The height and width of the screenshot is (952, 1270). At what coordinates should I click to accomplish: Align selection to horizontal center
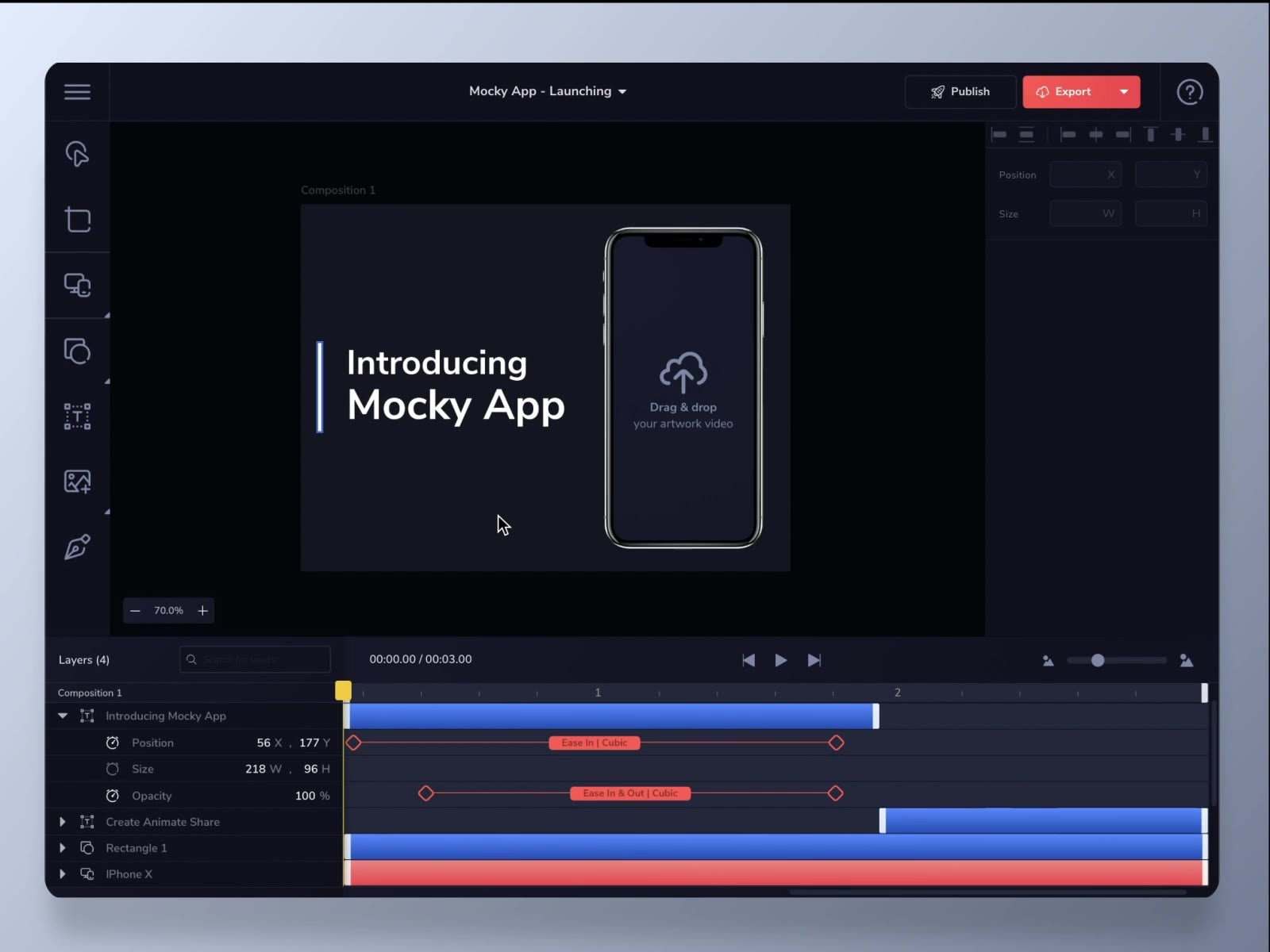pyautogui.click(x=1095, y=134)
